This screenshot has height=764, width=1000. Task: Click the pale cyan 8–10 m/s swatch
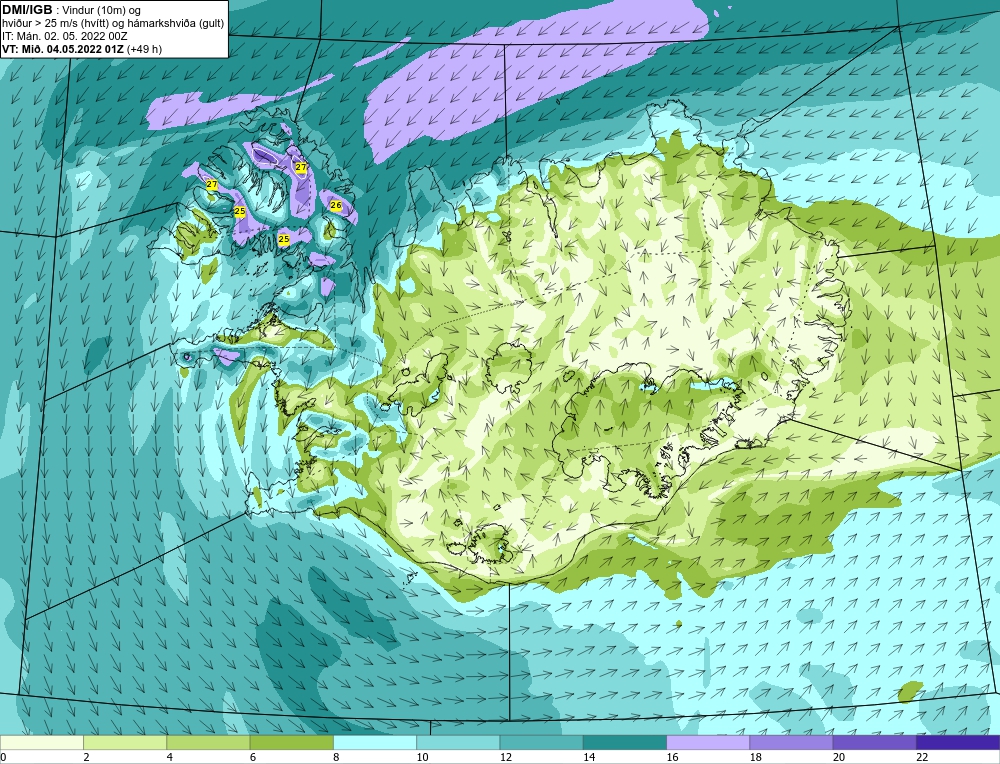(x=375, y=742)
